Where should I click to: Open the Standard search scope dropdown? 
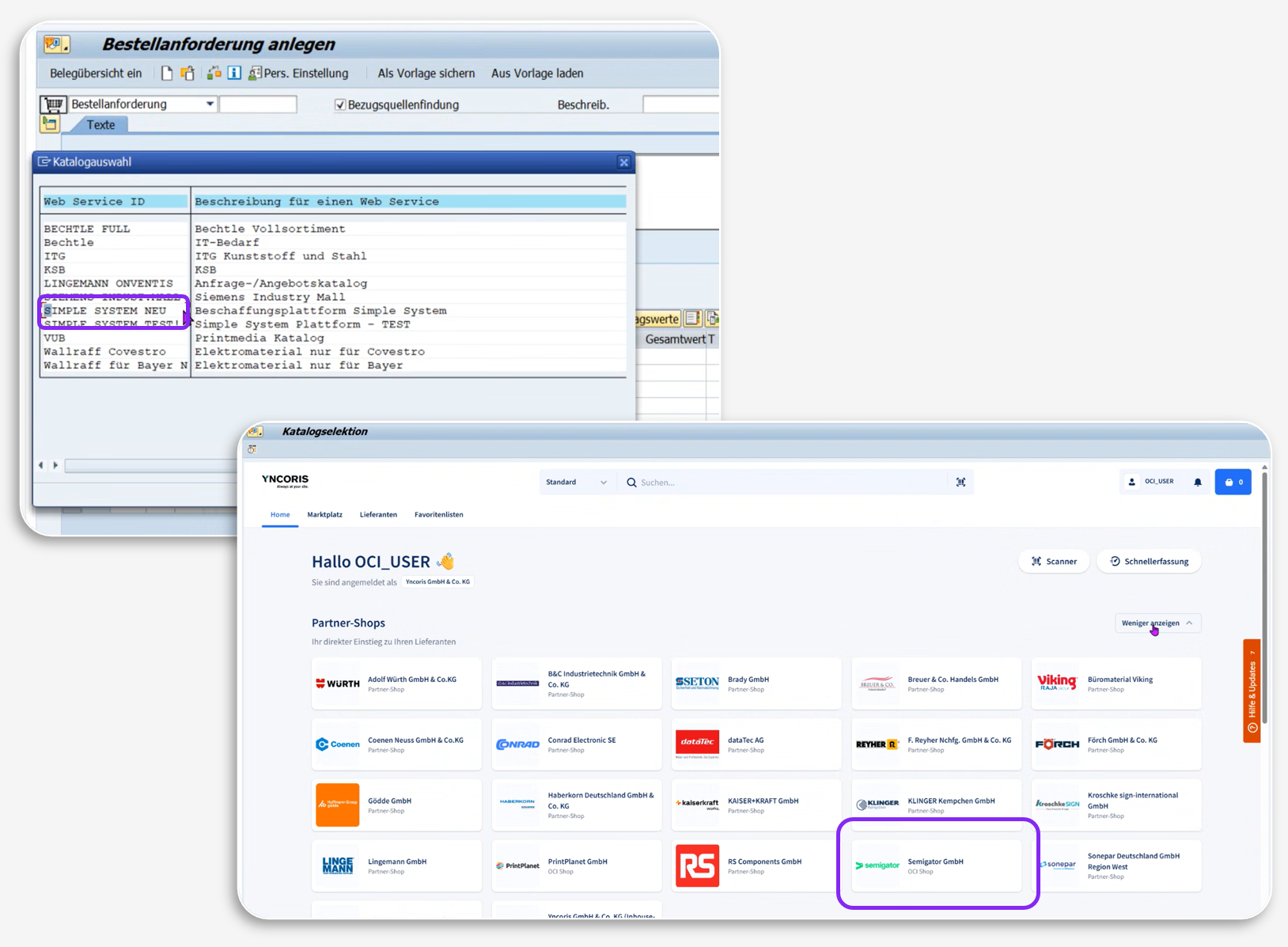click(x=576, y=483)
